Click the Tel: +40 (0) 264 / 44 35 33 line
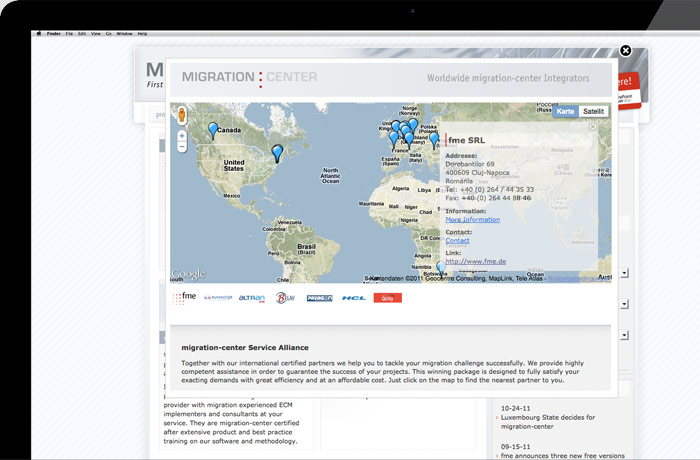 point(489,189)
